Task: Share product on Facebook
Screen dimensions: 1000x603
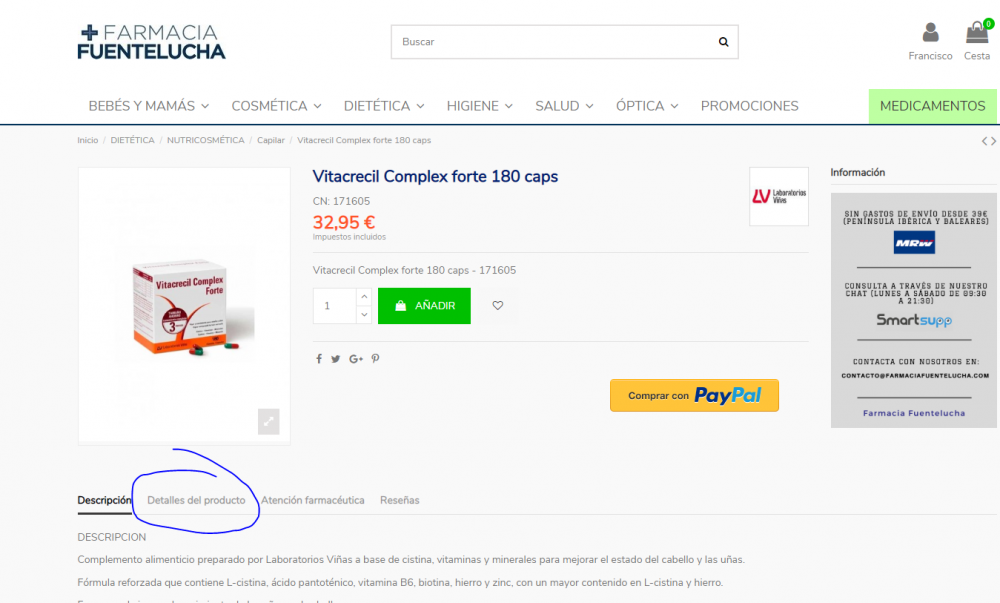Action: 319,359
